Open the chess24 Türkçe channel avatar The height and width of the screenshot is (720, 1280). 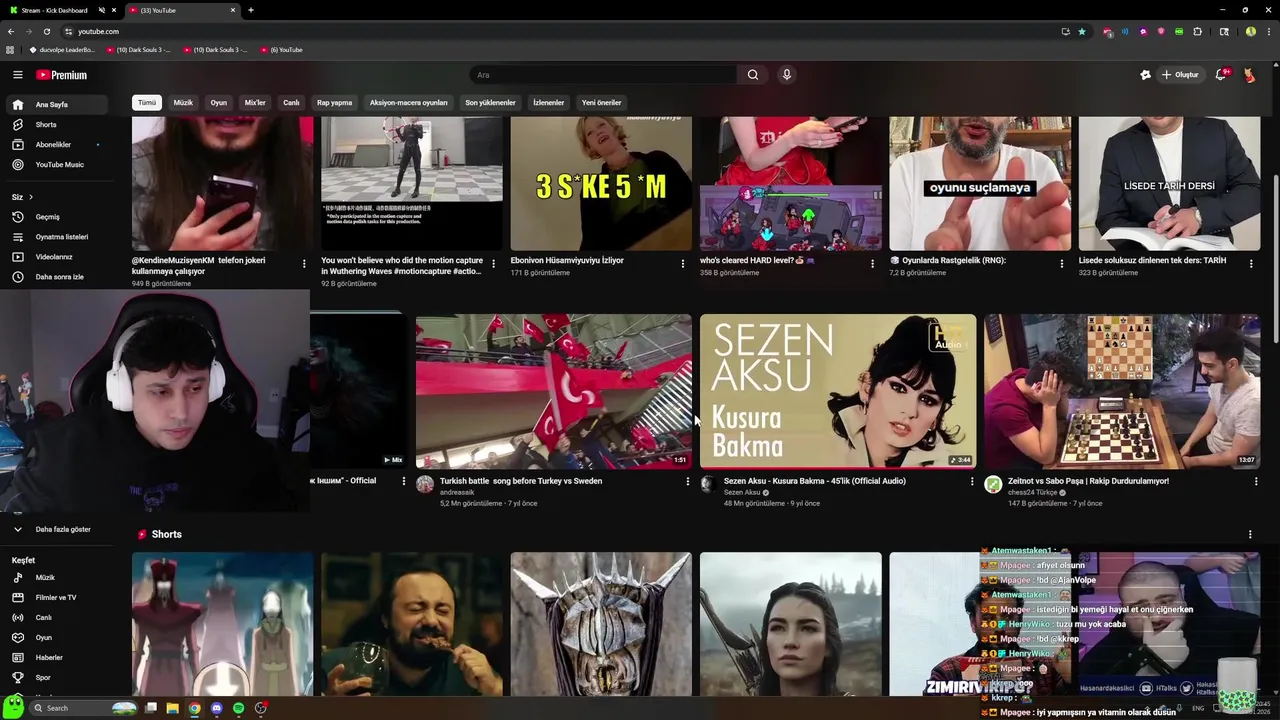(993, 485)
